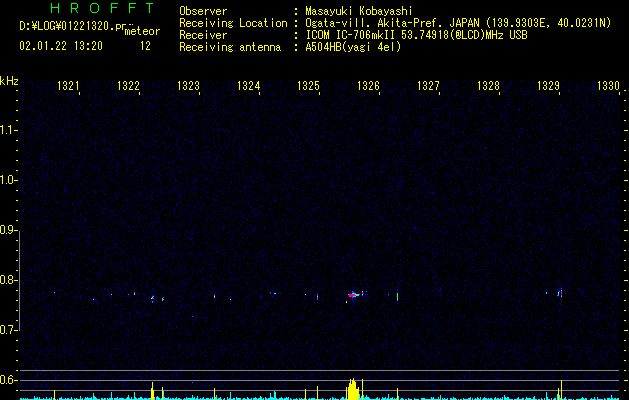629x400 pixels.
Task: Click the meteor count value 12
Action: click(145, 46)
